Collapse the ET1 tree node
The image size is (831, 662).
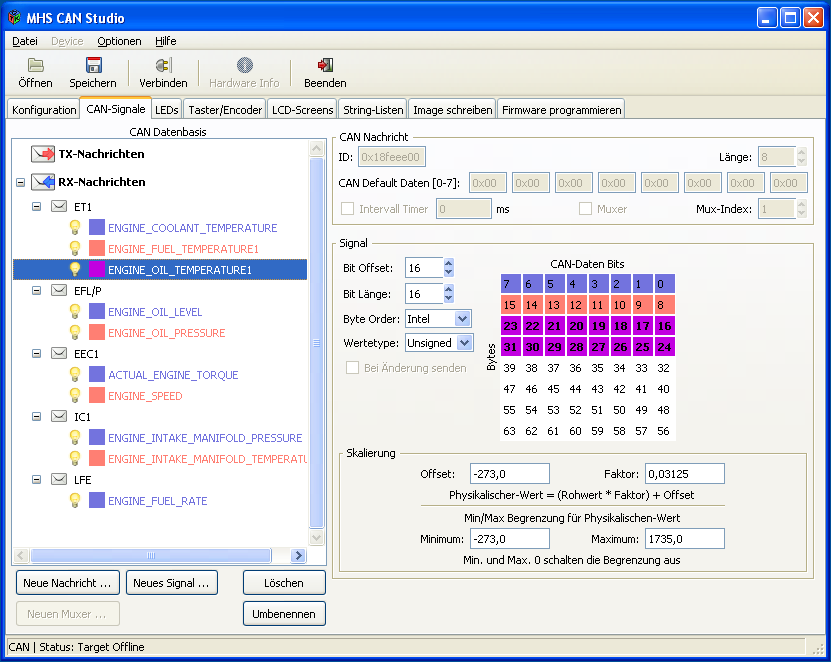pos(37,207)
